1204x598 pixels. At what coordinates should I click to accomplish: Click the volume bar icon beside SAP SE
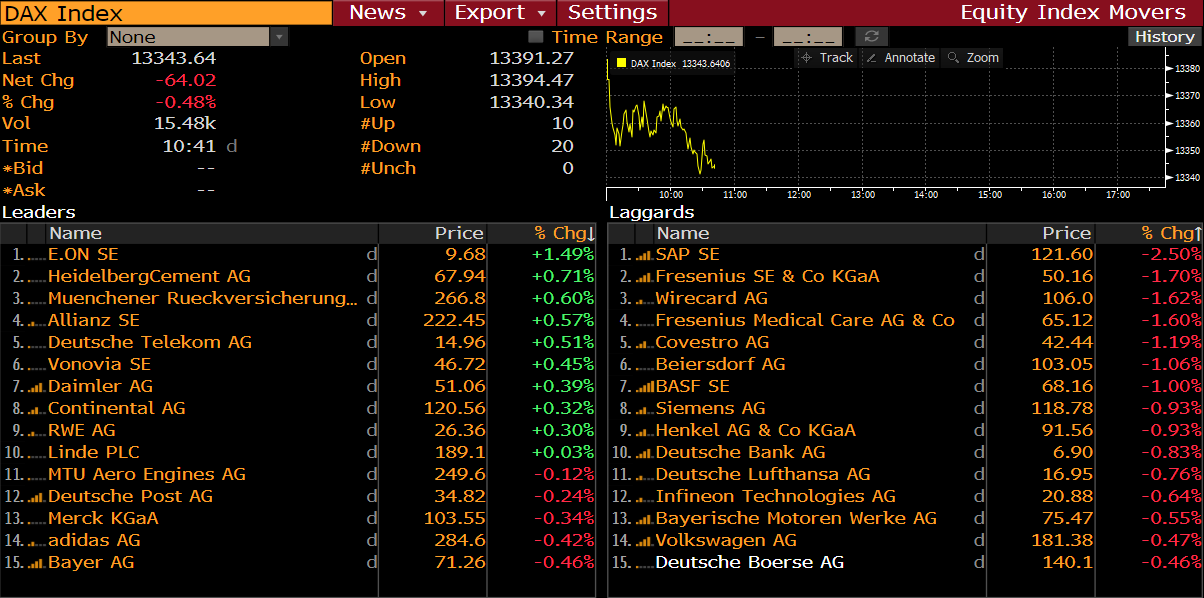click(643, 255)
